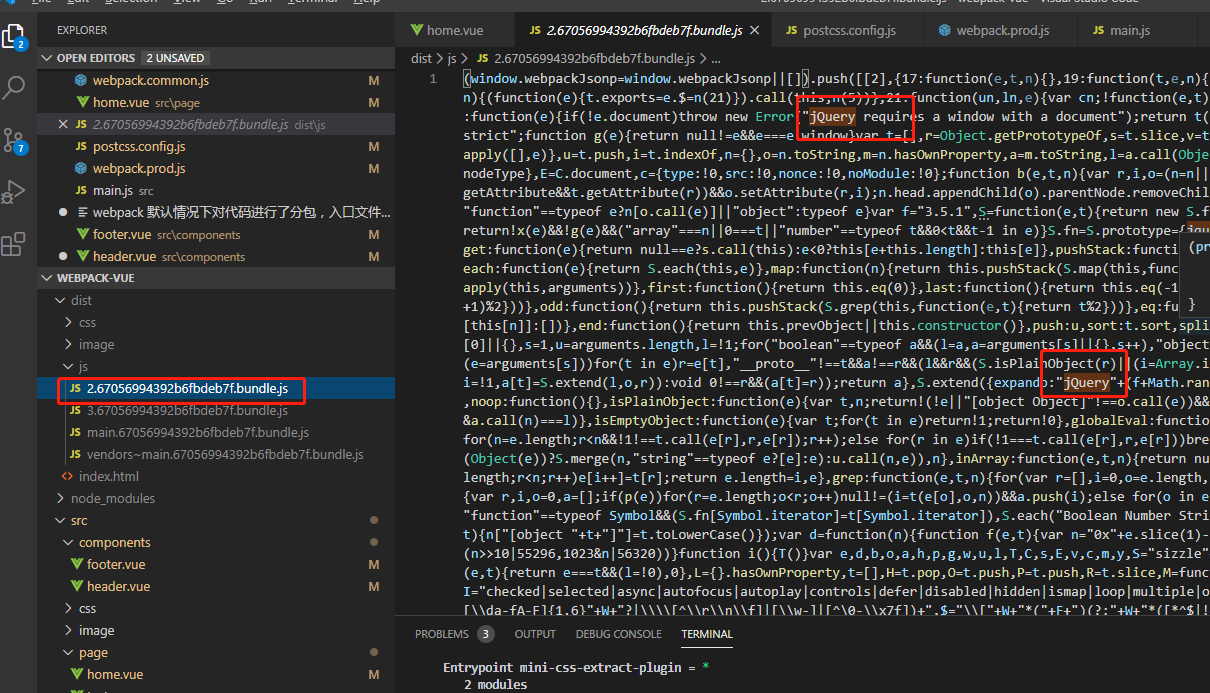Open the Explorer view in activity bar

tap(14, 37)
